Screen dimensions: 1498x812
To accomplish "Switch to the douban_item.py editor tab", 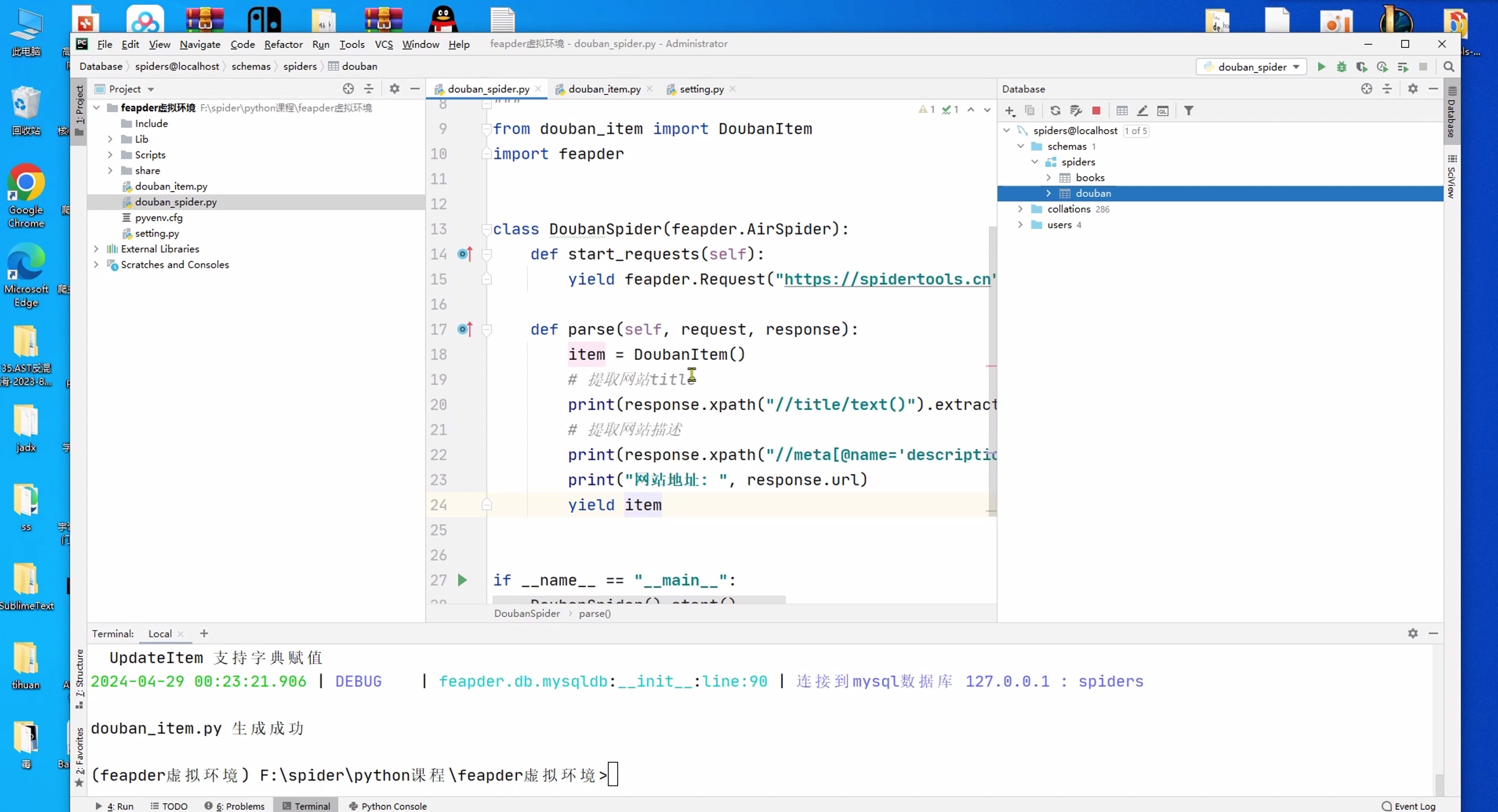I will [x=604, y=89].
